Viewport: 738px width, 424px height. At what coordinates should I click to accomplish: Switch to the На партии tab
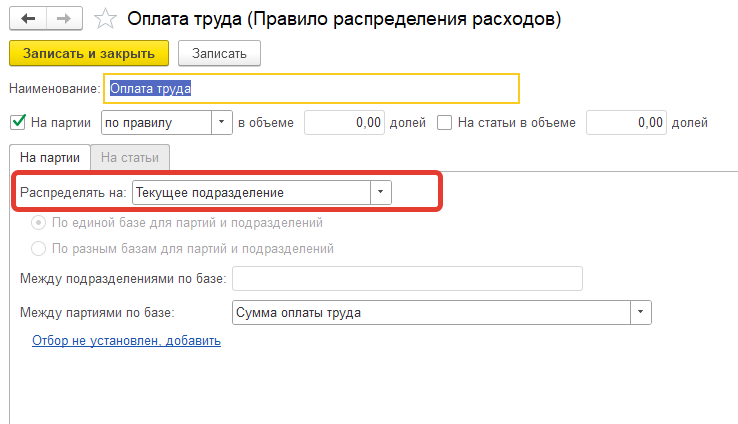[50, 157]
